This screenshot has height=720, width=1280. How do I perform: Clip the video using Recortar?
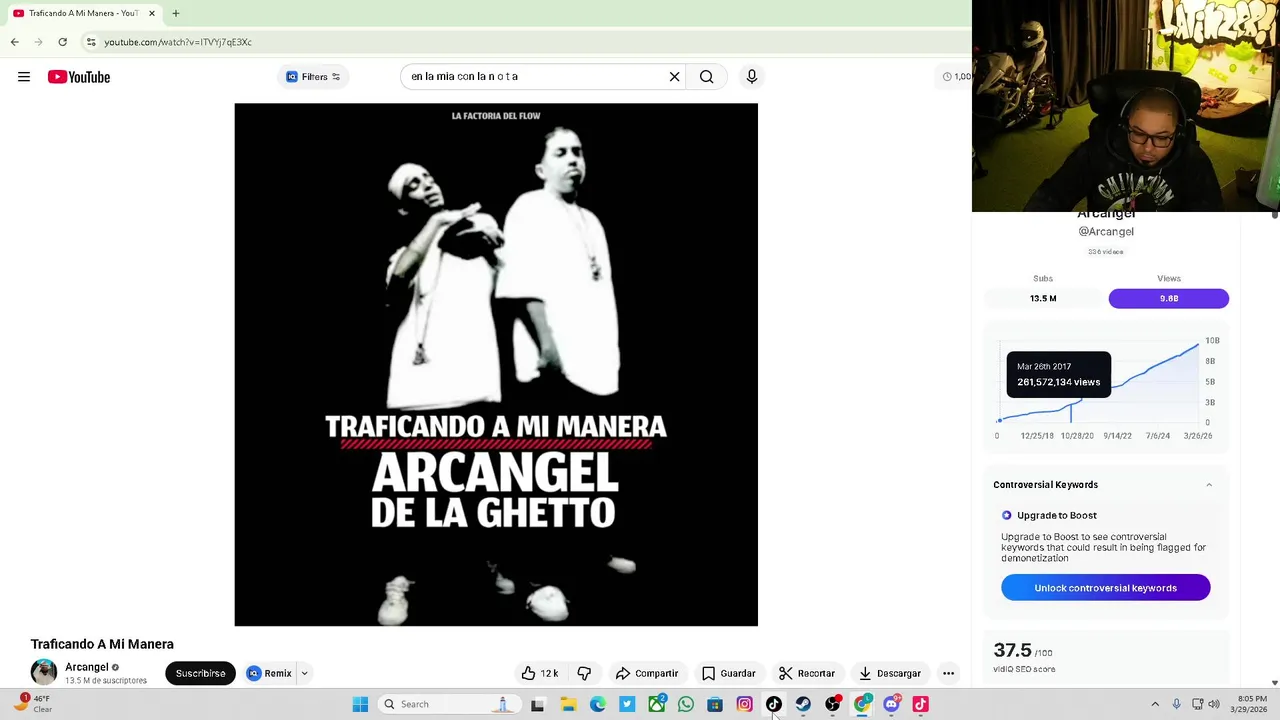point(807,673)
